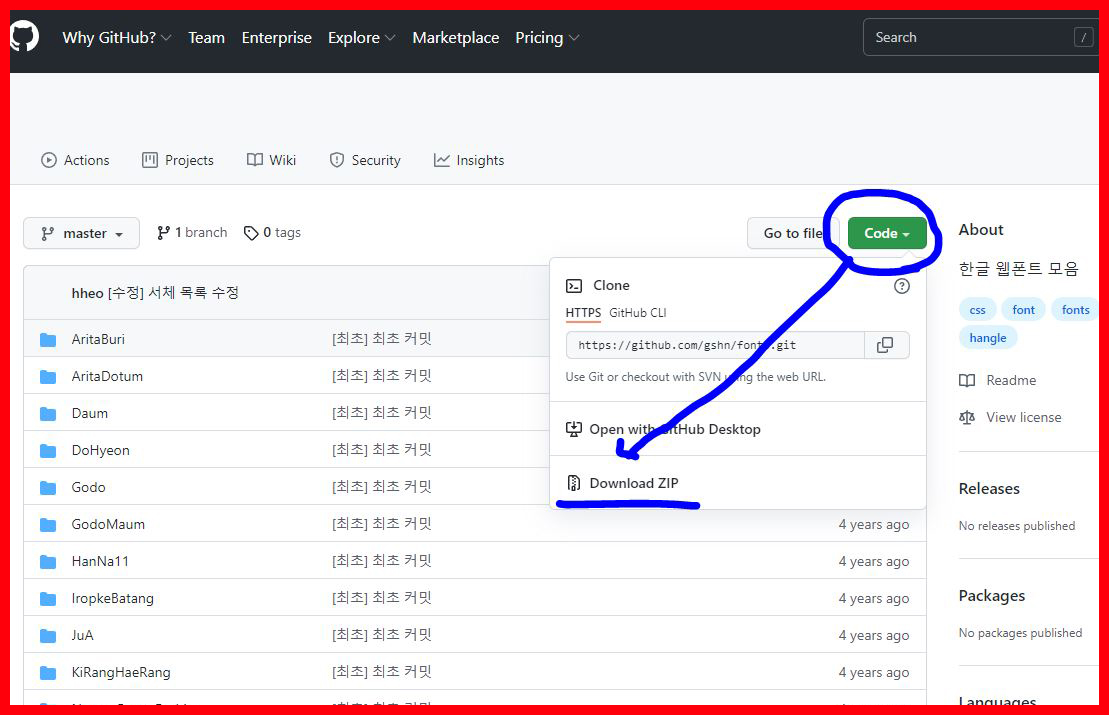The width and height of the screenshot is (1109, 715).
Task: Click the HanNa11 folder icon
Action: coord(48,562)
